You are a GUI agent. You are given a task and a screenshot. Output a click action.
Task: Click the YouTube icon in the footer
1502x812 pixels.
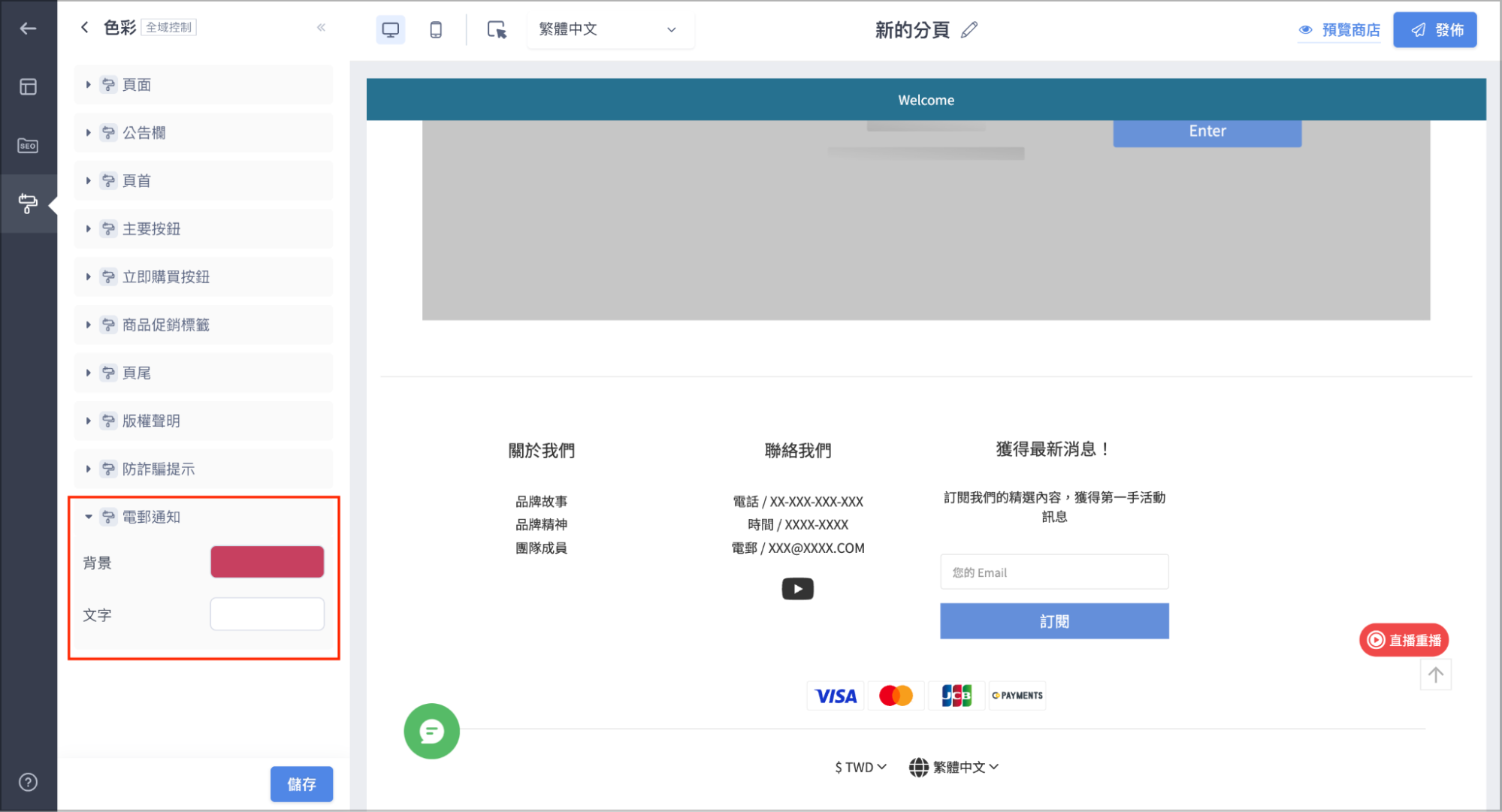click(797, 589)
